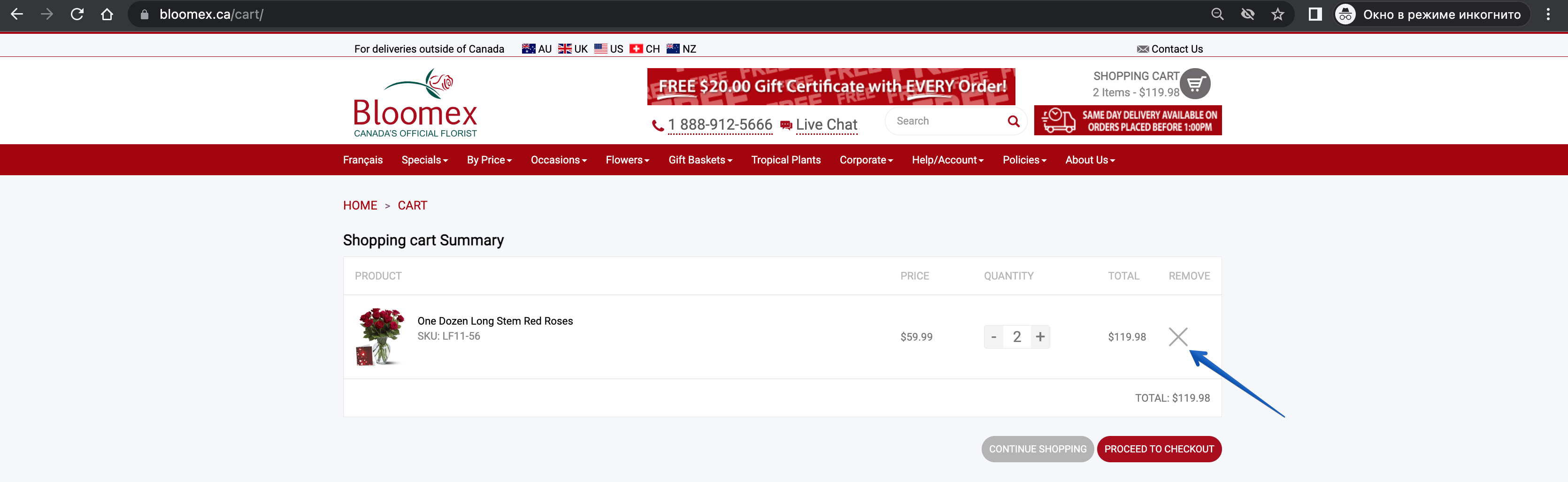1568x482 pixels.
Task: Select New Zealand flag NZ link
Action: (681, 49)
